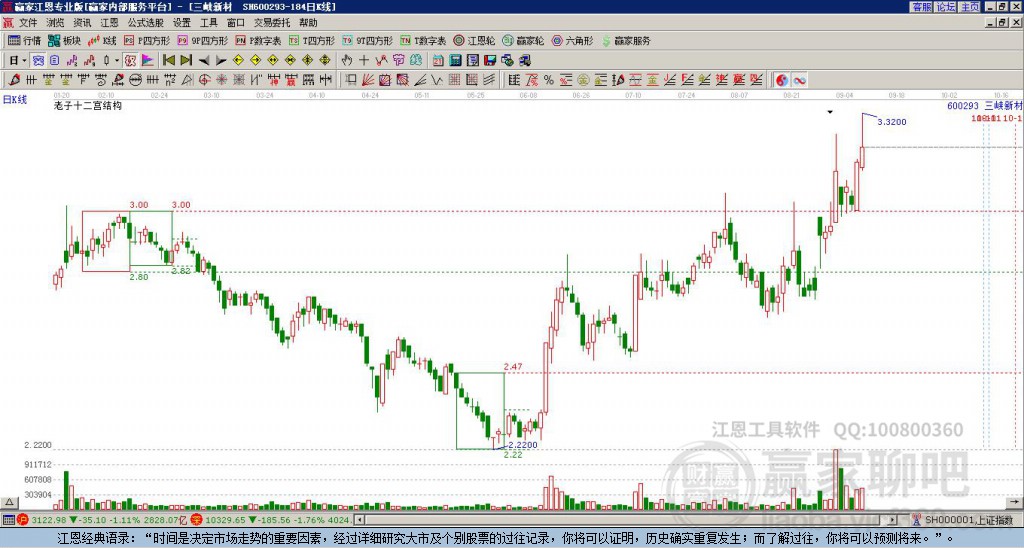Screen dimensions: 1024x548
Task: Select the hand pan tool
Action: [x=346, y=60]
